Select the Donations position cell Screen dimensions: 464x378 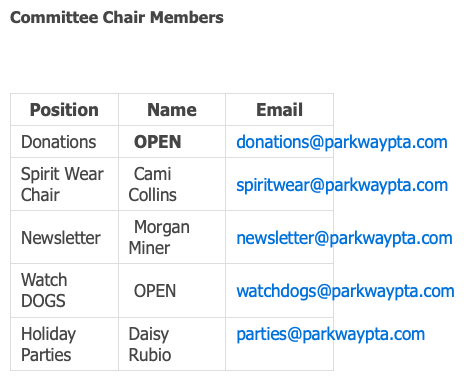click(x=64, y=142)
